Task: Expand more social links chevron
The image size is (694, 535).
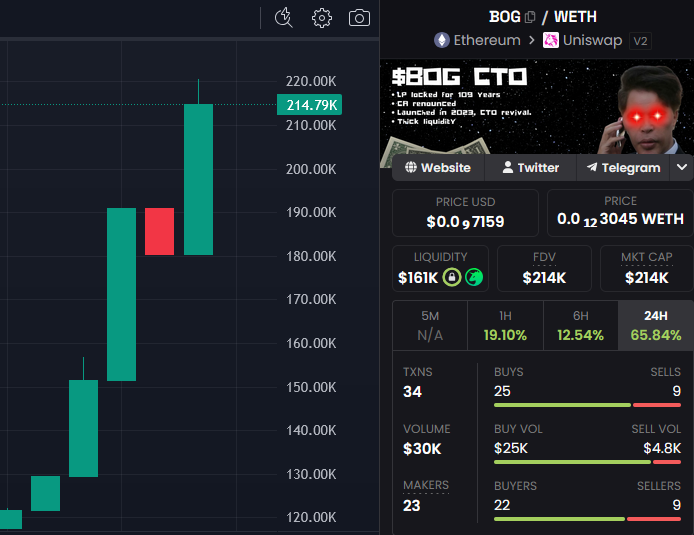Action: (x=682, y=167)
